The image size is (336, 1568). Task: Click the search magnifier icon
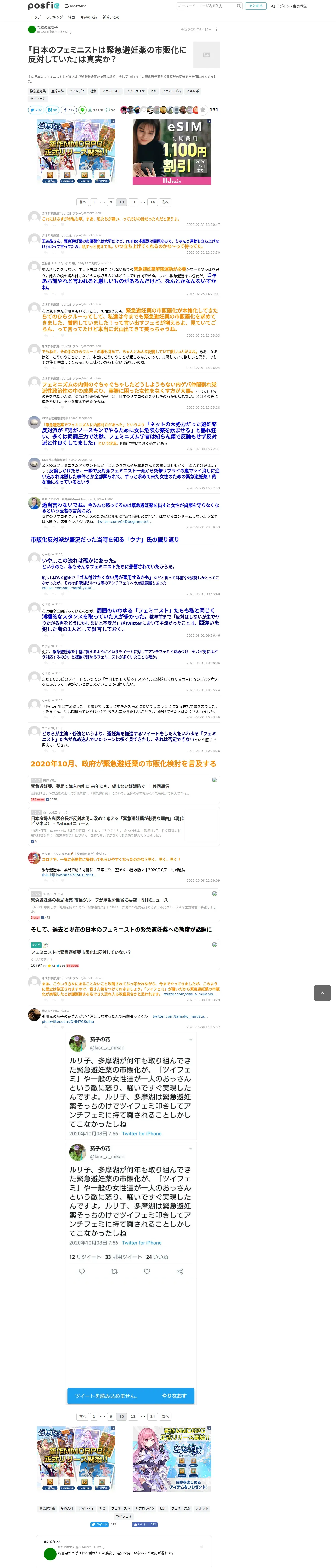click(x=238, y=6)
